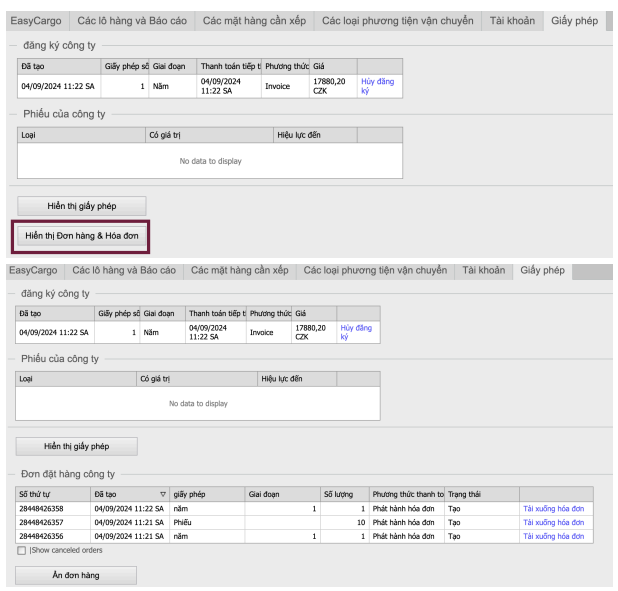The height and width of the screenshot is (591, 618).
Task: Click Hiển thị giấy phép above the Đơn đặt hàng section
Action: point(76,446)
